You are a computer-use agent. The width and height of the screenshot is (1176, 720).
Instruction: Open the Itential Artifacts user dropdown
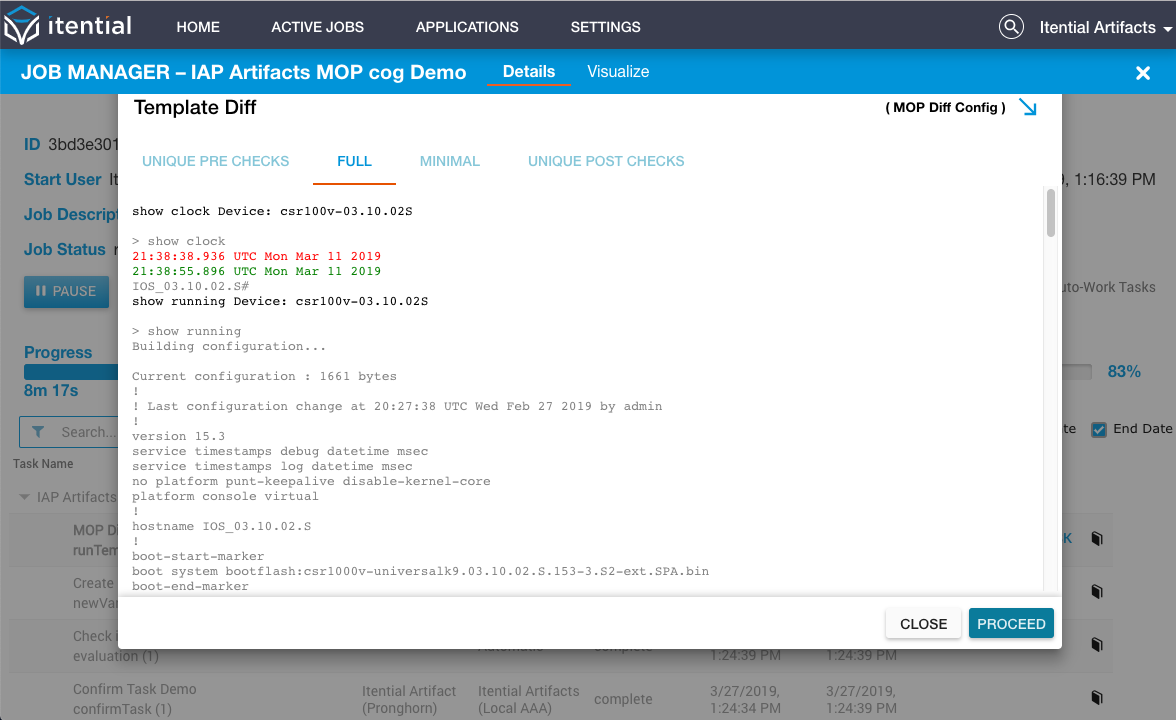point(1106,28)
